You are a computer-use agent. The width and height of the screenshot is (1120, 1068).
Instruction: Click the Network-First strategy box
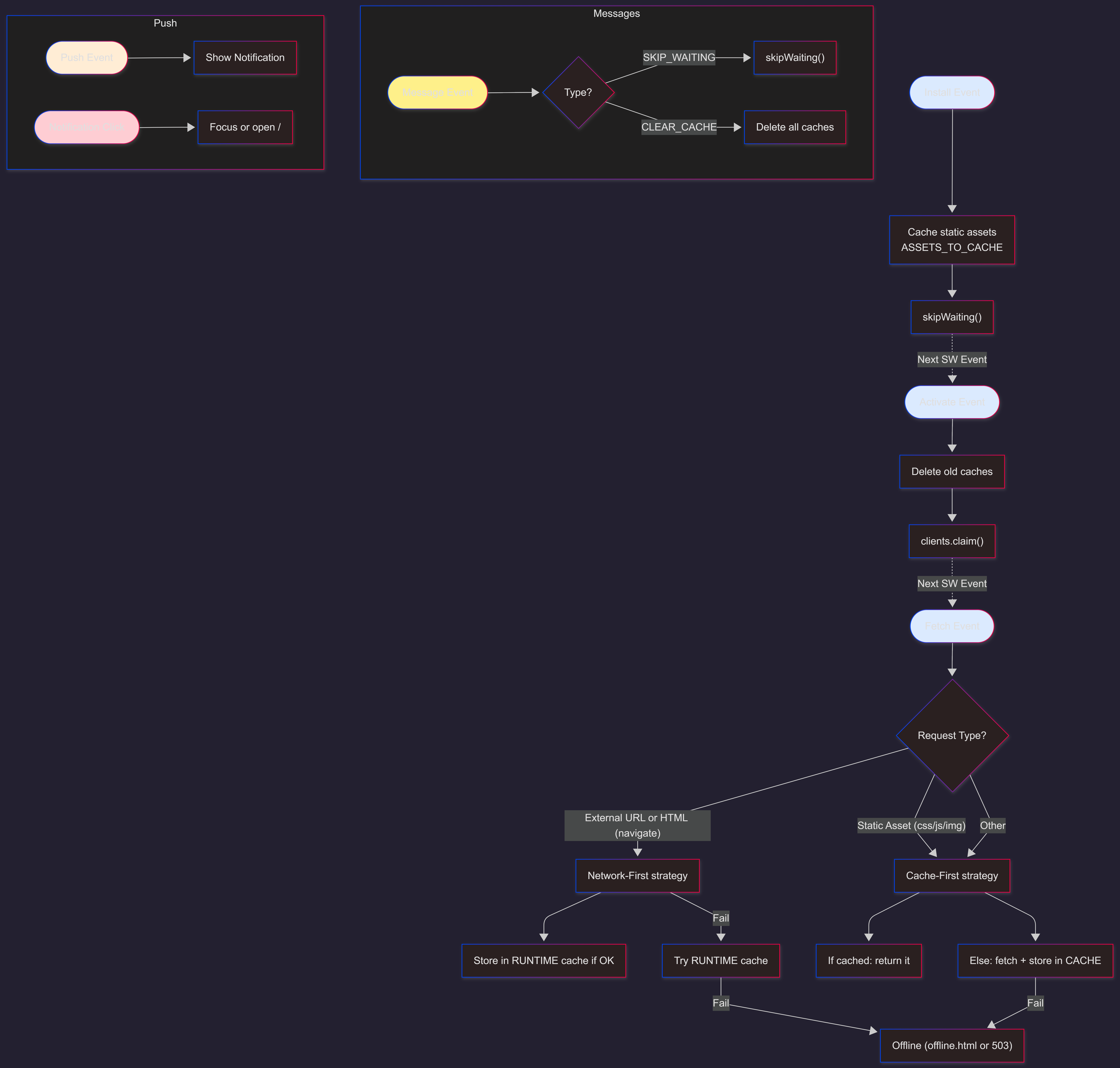pyautogui.click(x=637, y=876)
